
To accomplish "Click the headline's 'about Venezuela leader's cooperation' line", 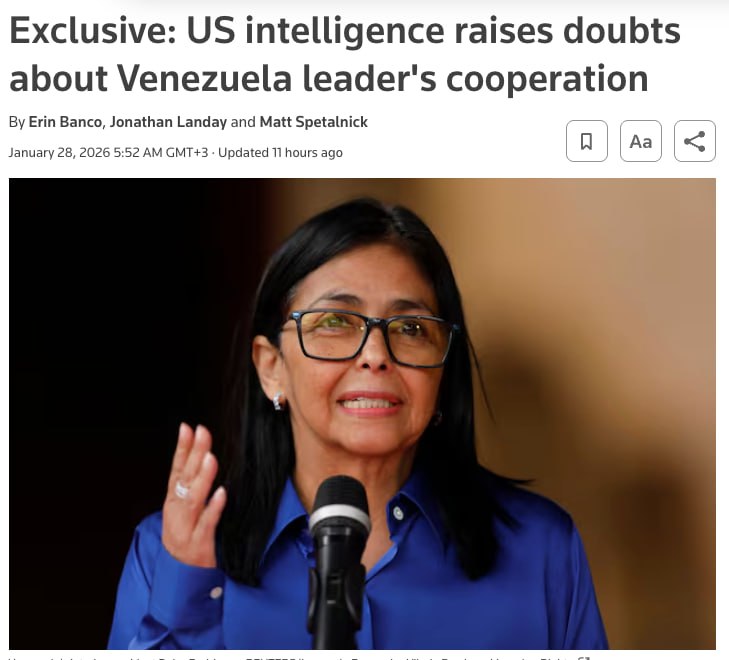I will tap(329, 79).
